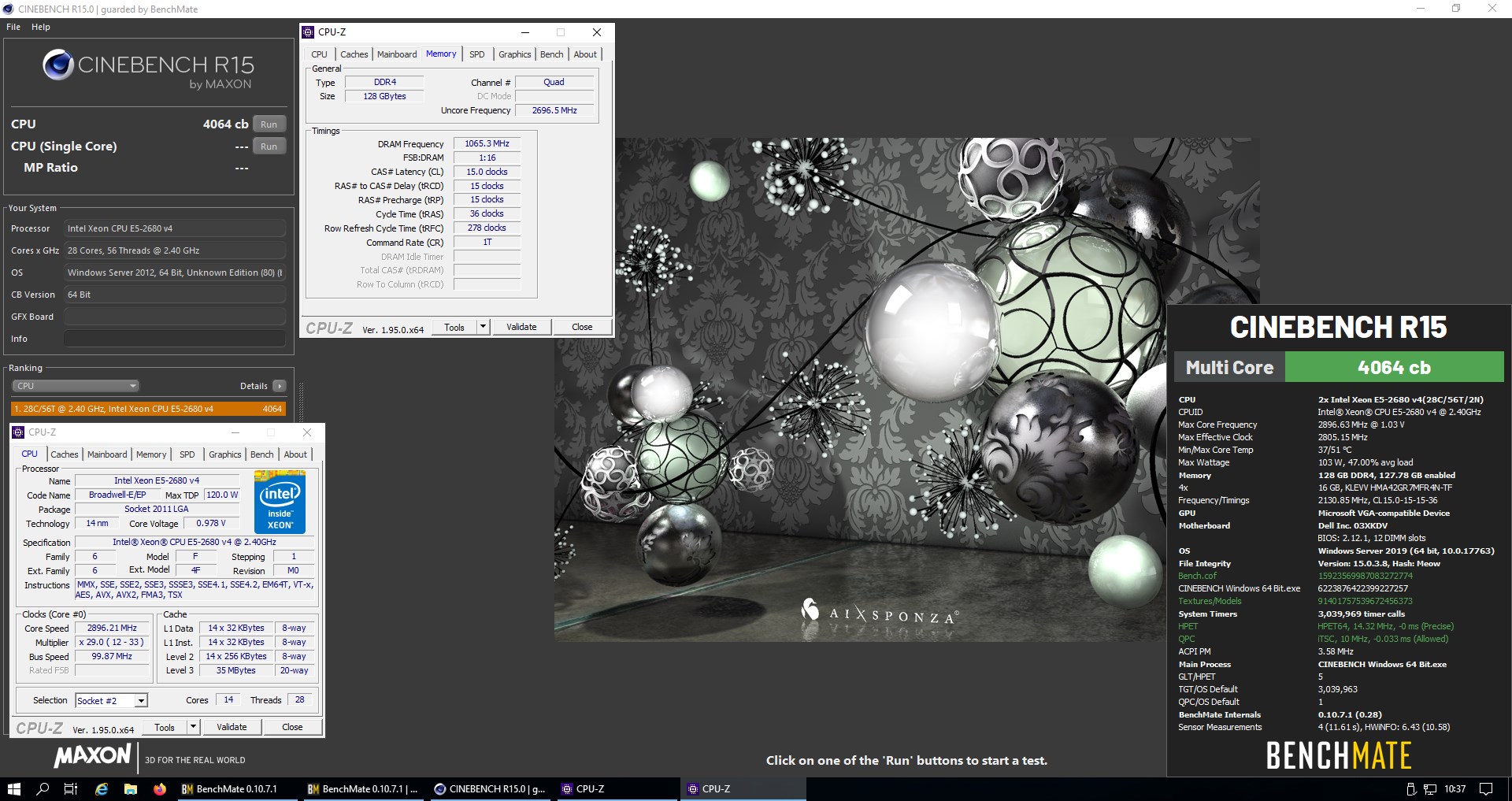Switch to Mainboard tab in Memory CPU-Z window
This screenshot has height=801, width=1512.
397,54
